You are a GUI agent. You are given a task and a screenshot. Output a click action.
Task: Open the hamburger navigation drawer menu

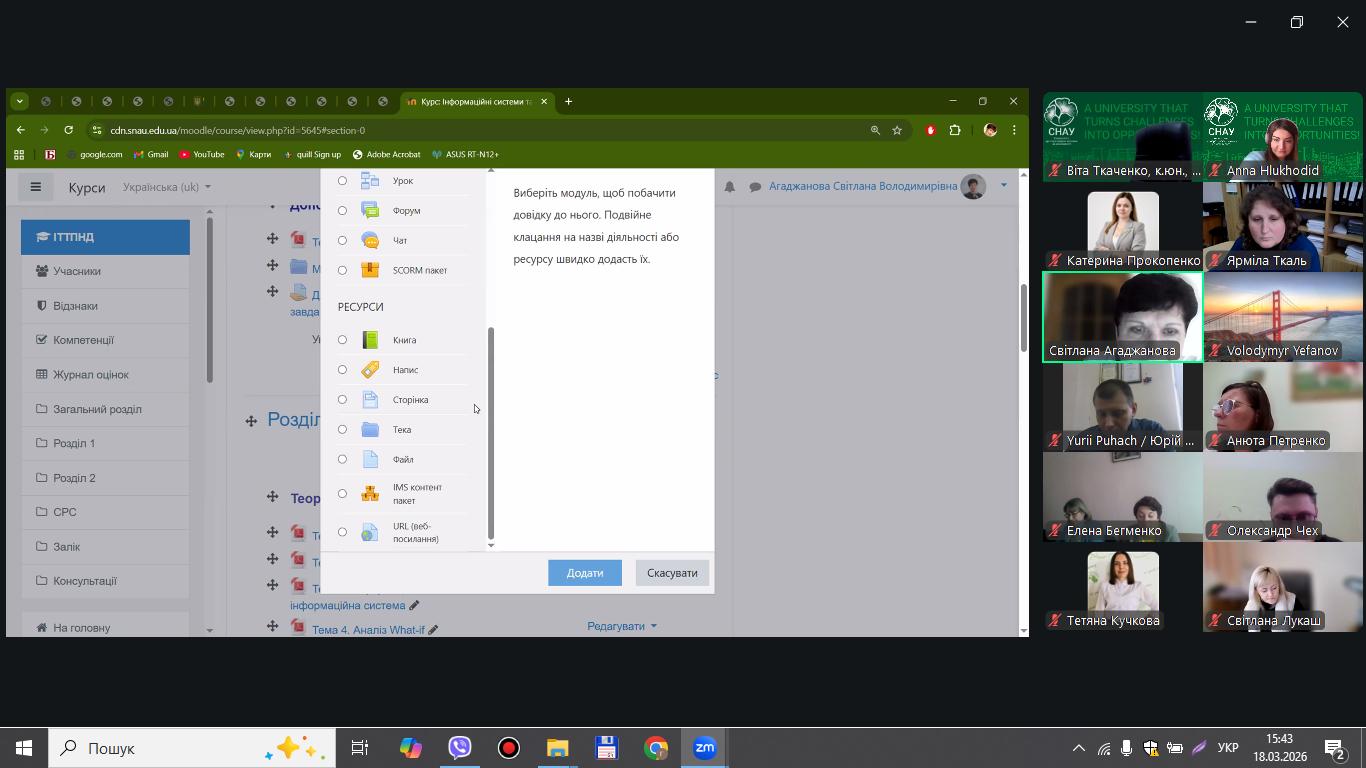coord(35,187)
